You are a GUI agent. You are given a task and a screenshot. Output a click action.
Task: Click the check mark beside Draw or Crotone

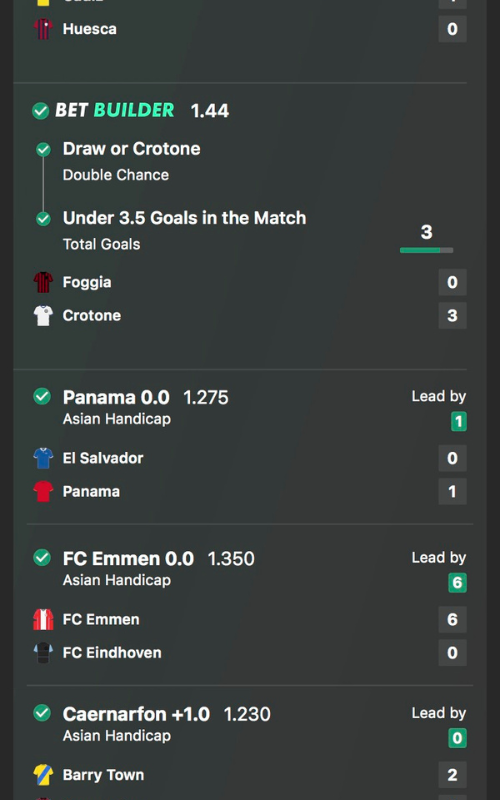(43, 149)
